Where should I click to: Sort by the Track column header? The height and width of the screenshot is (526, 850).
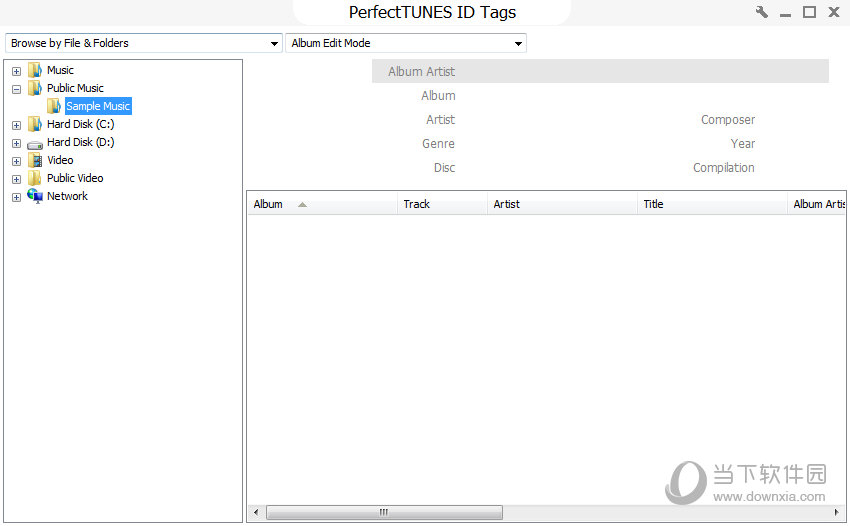(x=442, y=204)
